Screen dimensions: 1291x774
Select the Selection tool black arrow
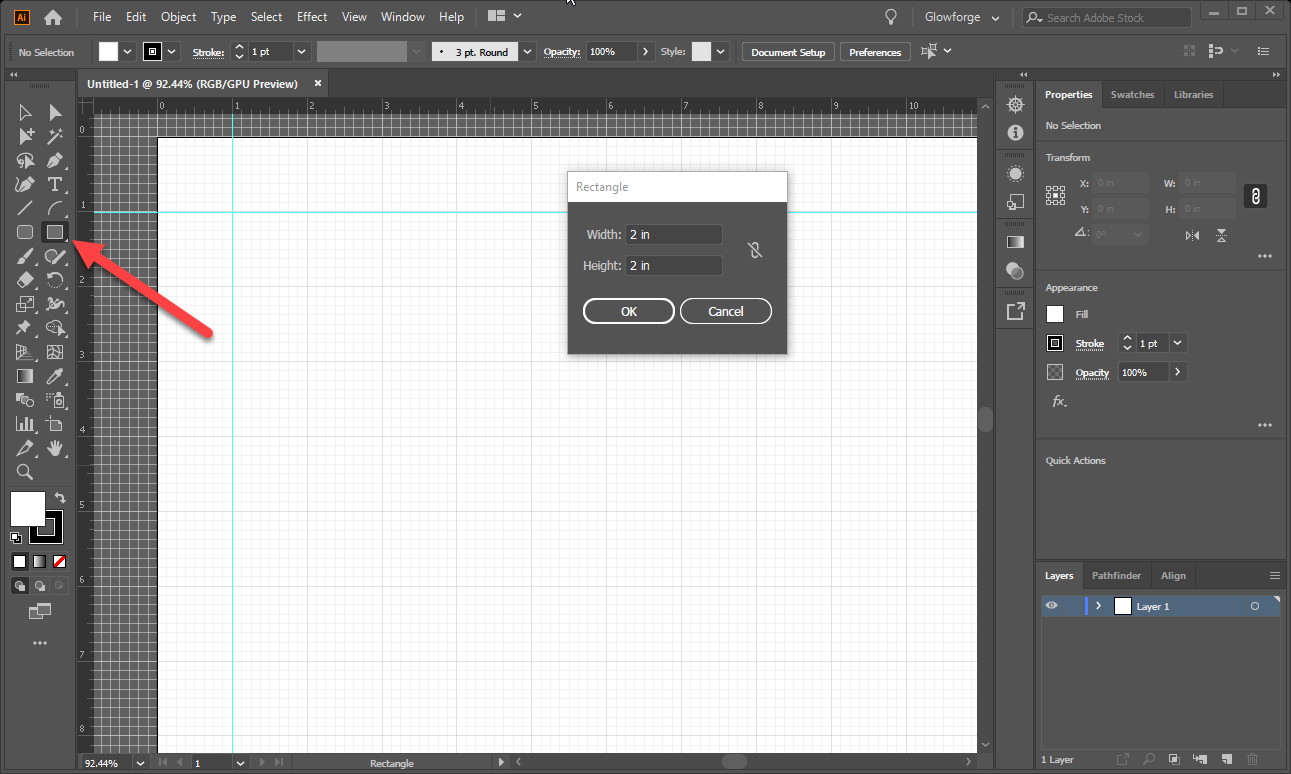coord(26,112)
